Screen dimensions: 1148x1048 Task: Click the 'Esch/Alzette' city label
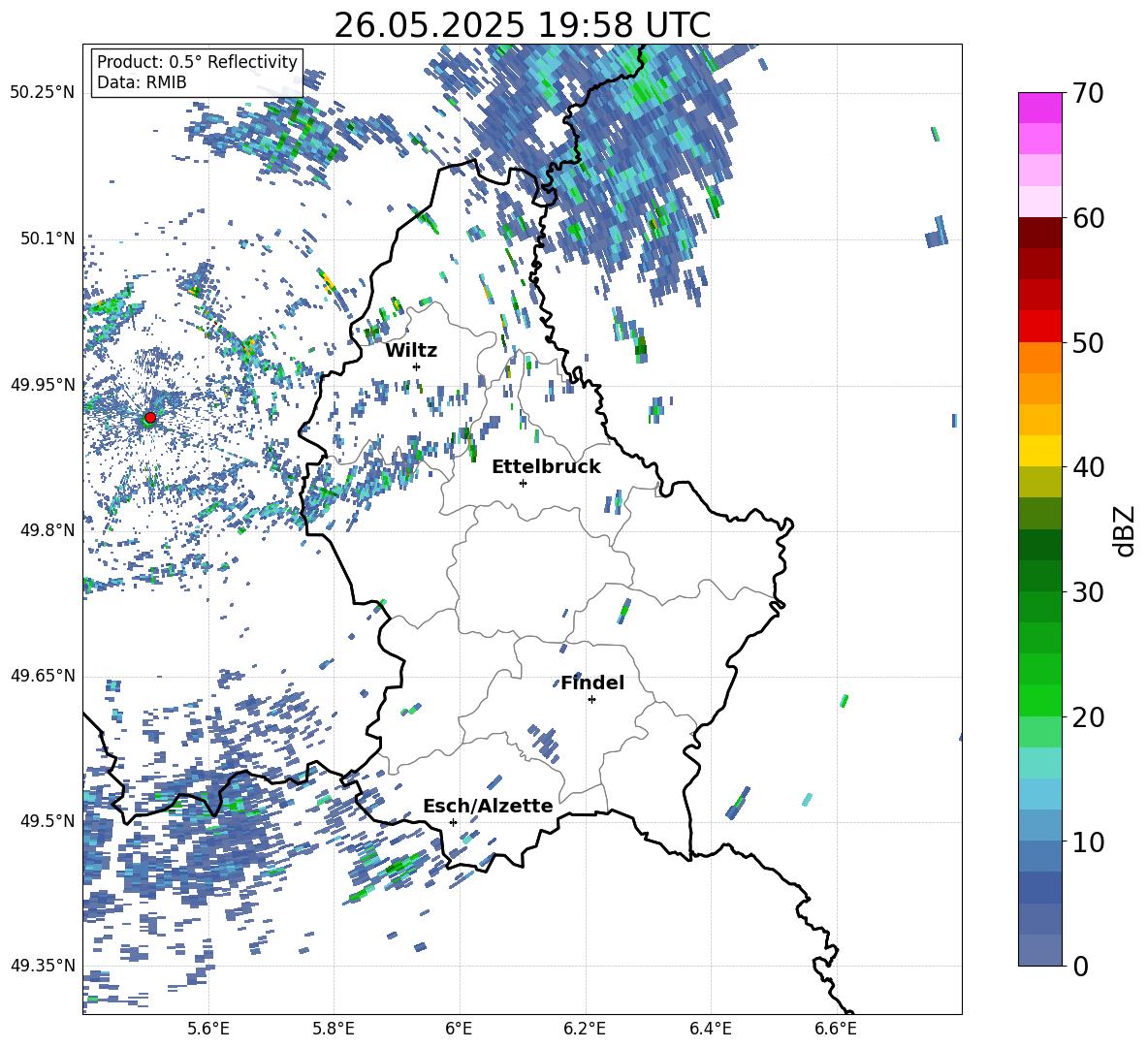[488, 806]
